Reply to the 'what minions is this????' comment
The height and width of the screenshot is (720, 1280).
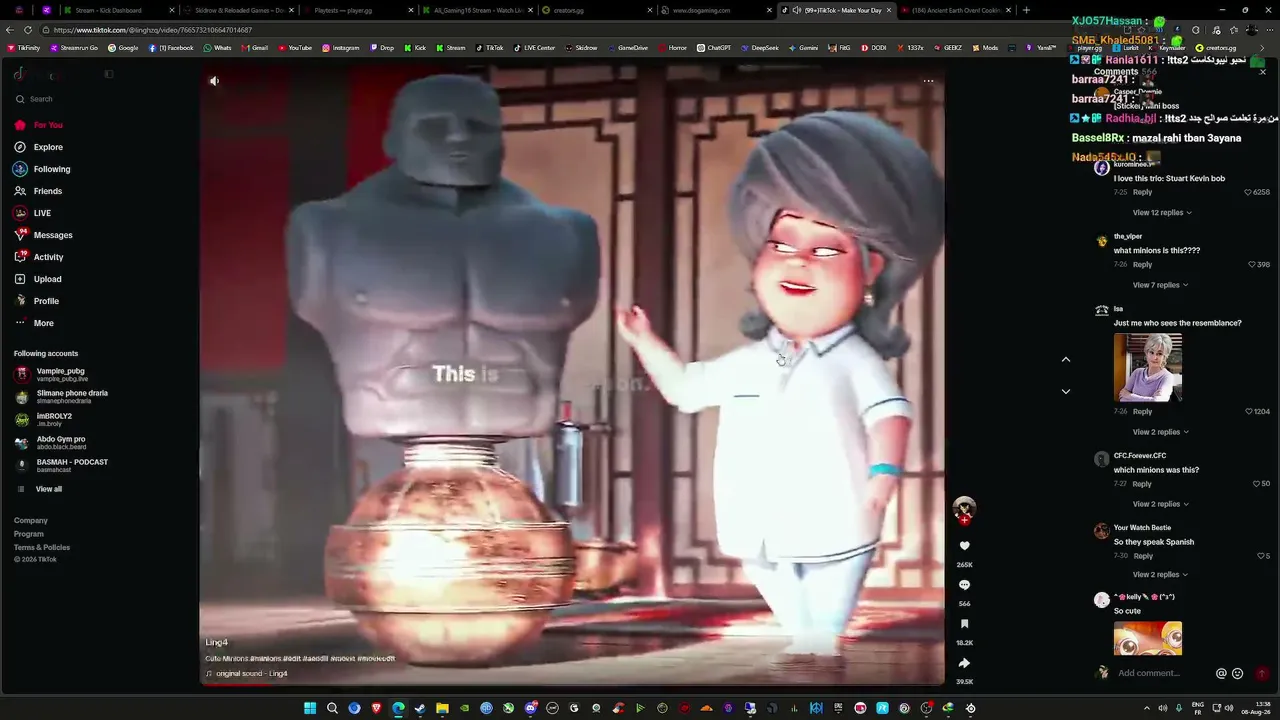[1143, 265]
